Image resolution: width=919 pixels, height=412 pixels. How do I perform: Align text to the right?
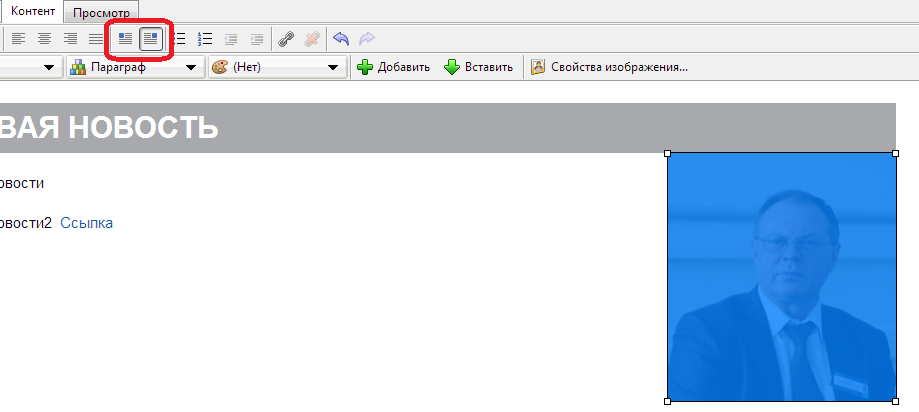pos(70,39)
